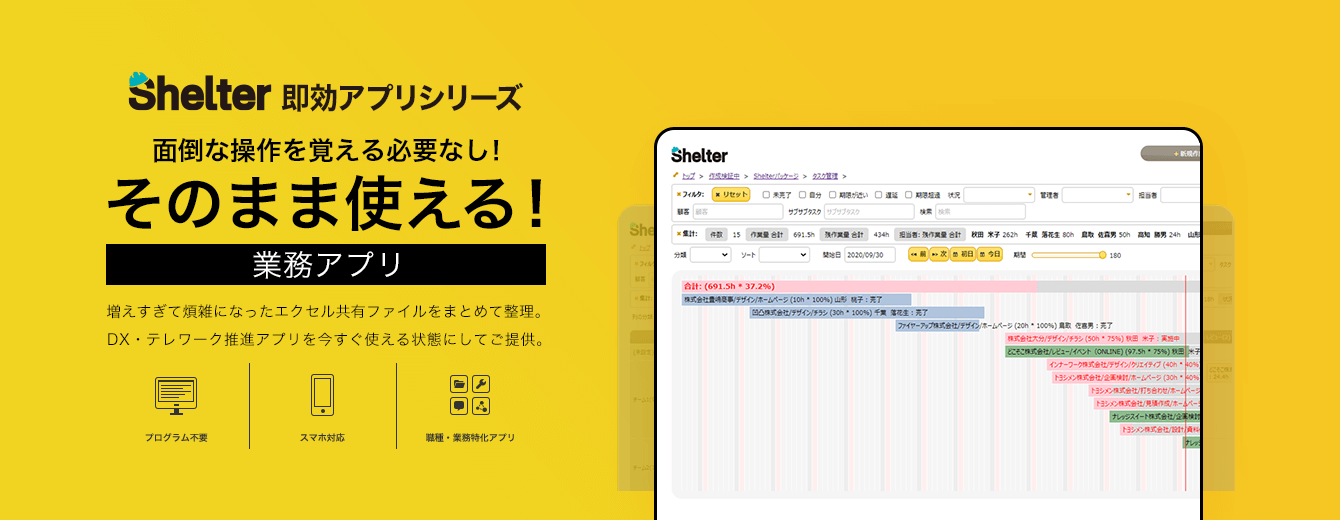Click the 顧客 input field

[x=738, y=212]
